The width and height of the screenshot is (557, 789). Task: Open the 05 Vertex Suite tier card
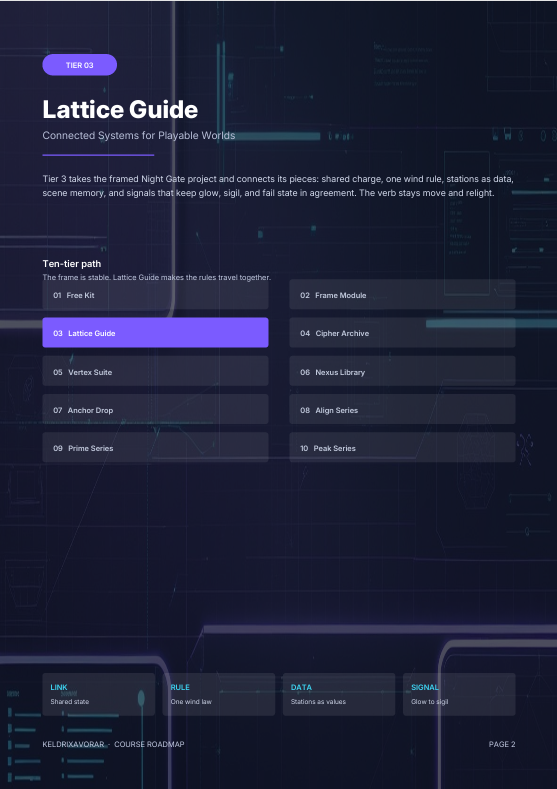click(155, 371)
